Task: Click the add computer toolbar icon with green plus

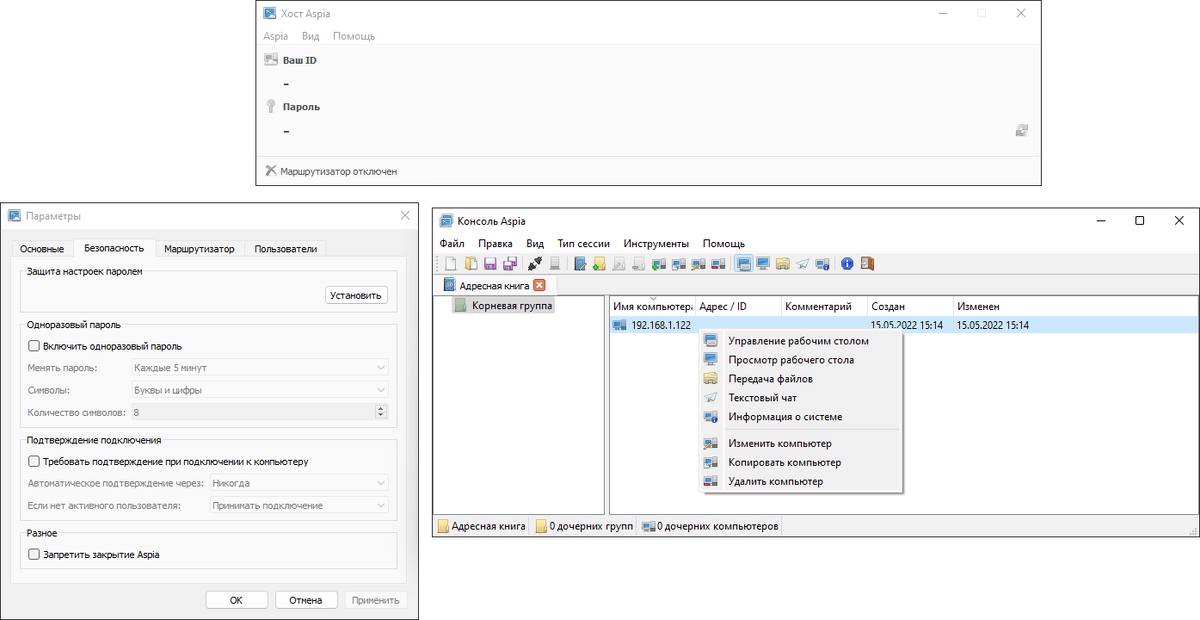Action: pos(658,264)
